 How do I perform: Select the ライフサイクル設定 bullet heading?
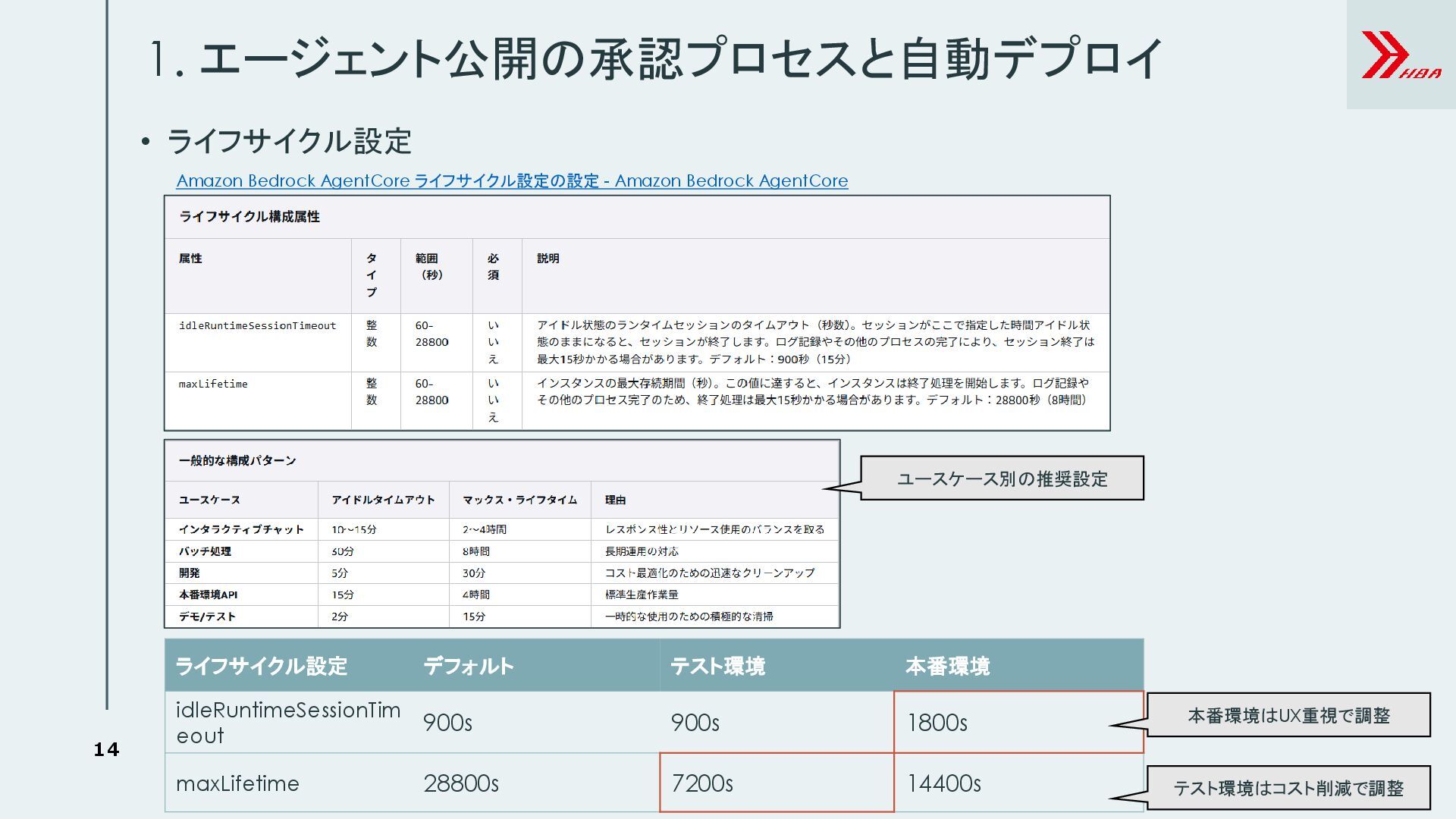pyautogui.click(x=288, y=142)
